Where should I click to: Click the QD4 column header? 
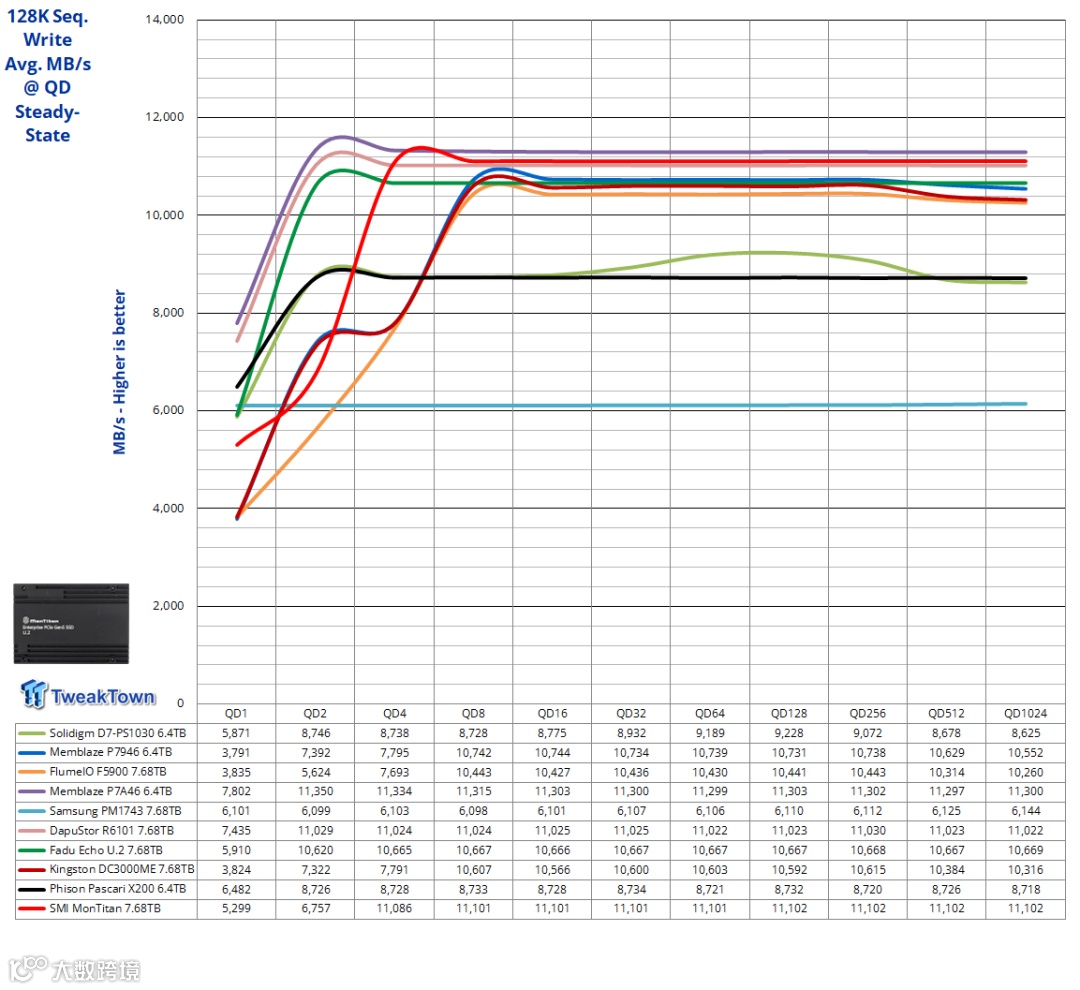tap(395, 714)
